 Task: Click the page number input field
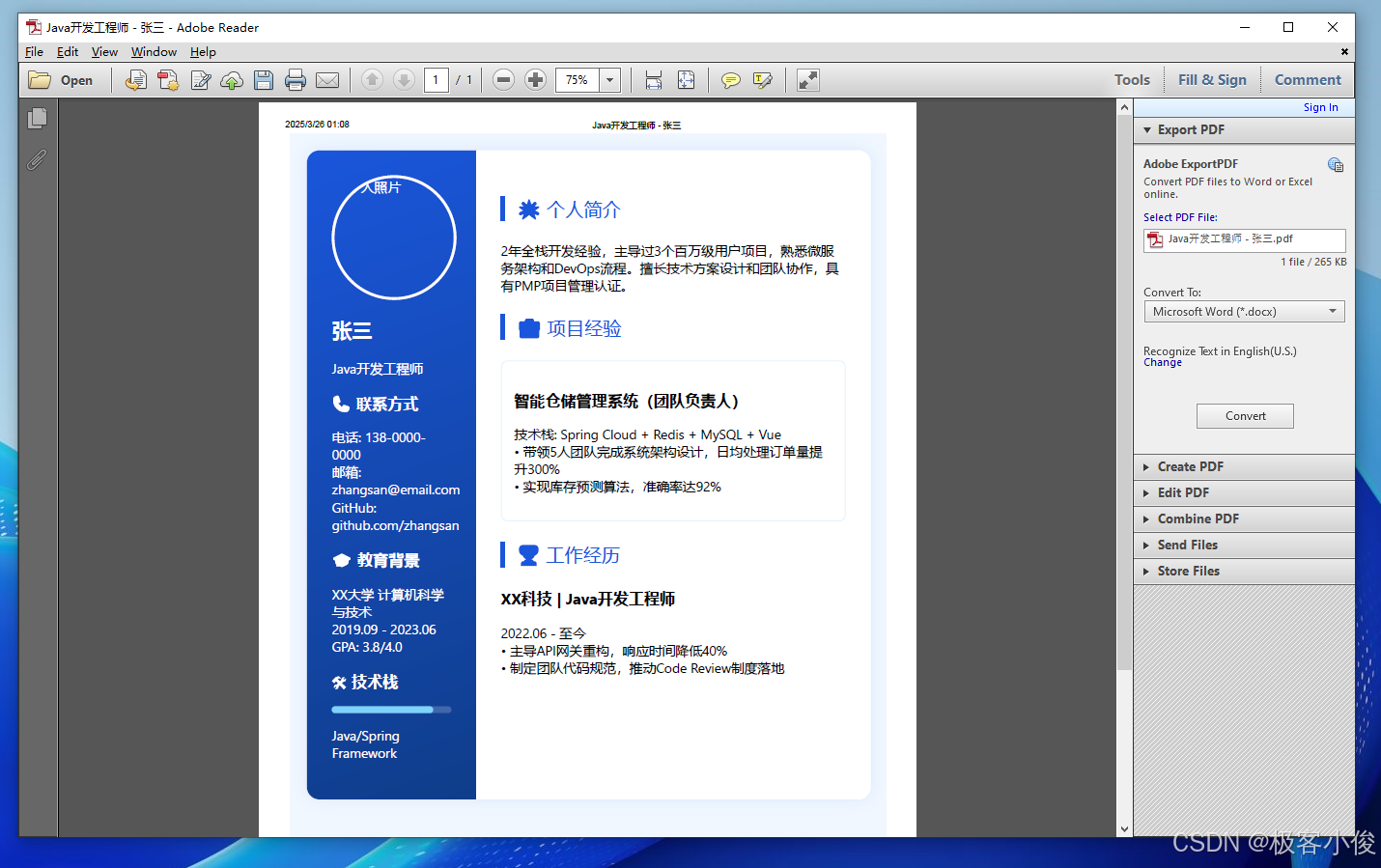coord(437,80)
